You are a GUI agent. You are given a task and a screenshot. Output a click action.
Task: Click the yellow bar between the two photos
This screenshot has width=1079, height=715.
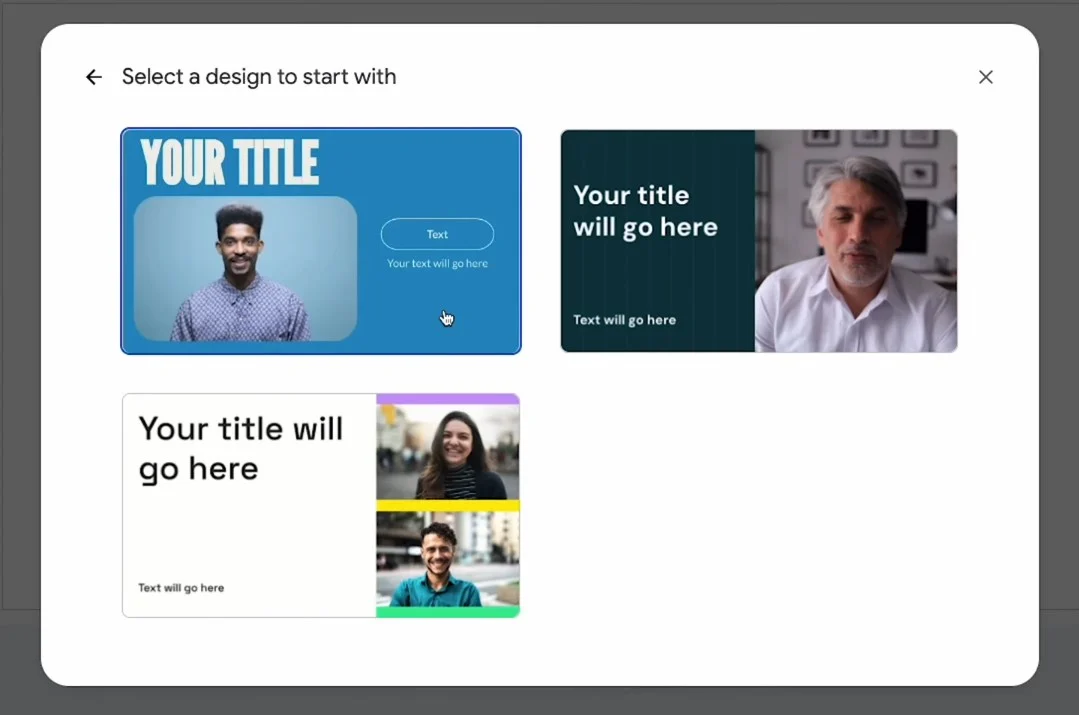click(447, 505)
